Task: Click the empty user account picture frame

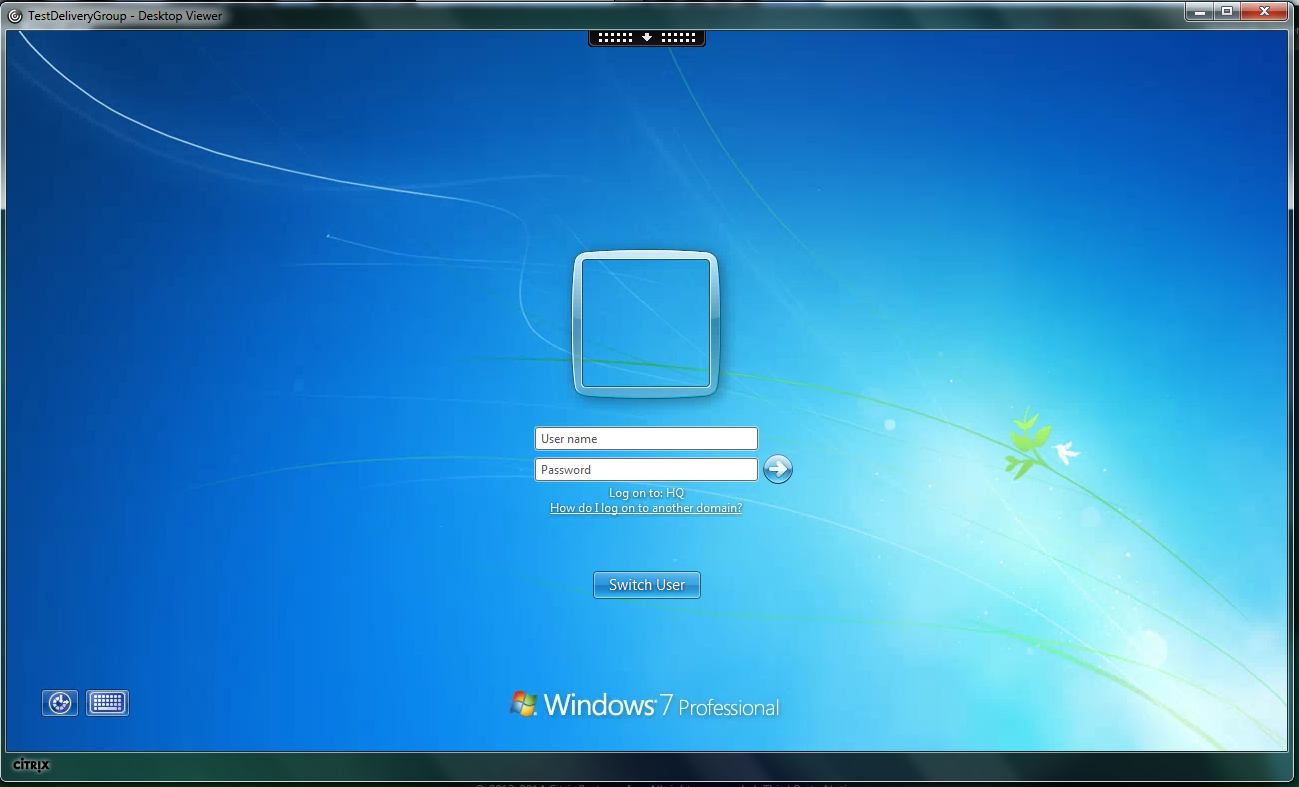Action: pos(645,323)
